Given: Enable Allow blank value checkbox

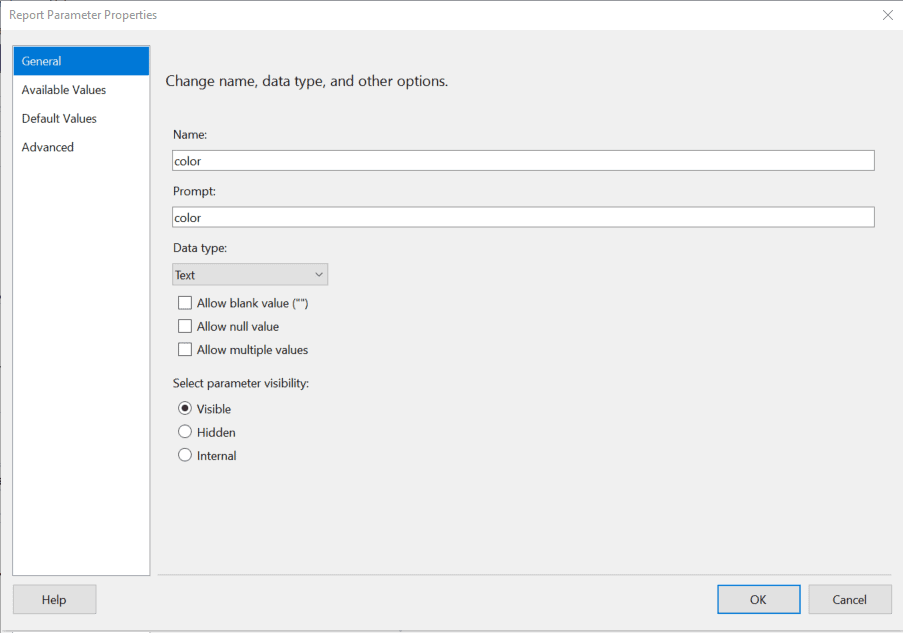Looking at the screenshot, I should coord(185,303).
